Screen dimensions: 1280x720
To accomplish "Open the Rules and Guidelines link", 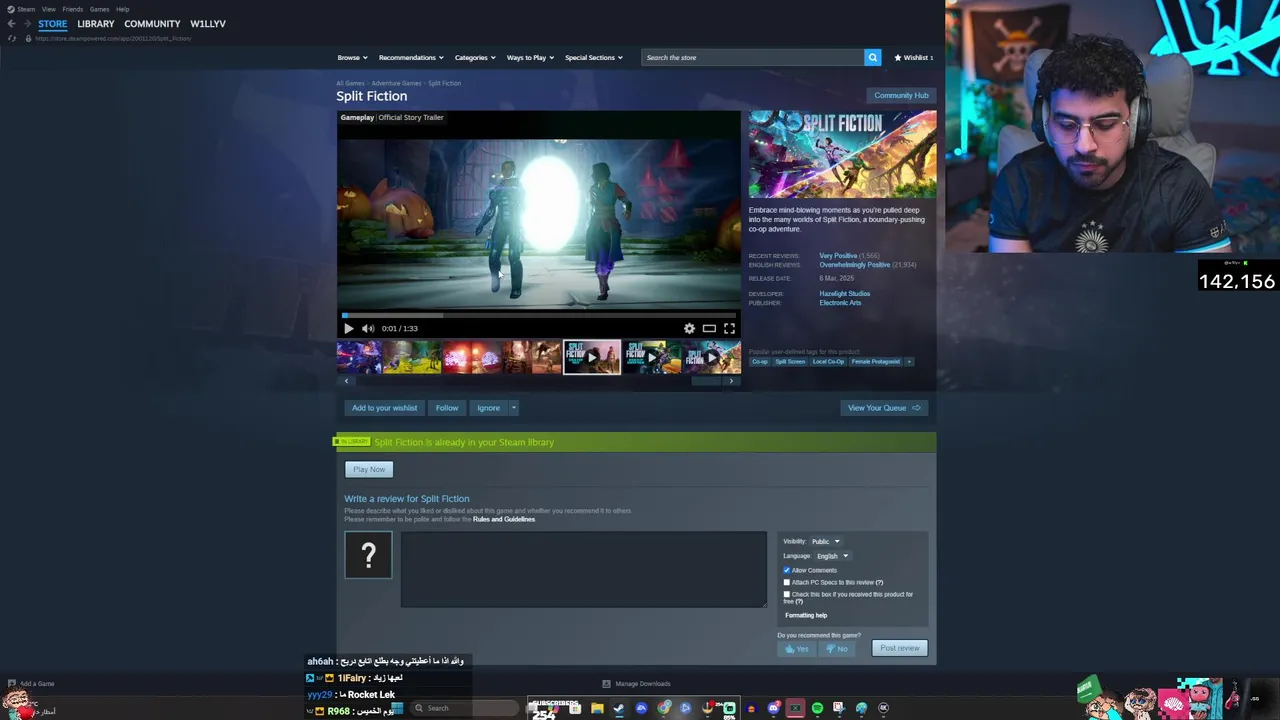I will 504,519.
